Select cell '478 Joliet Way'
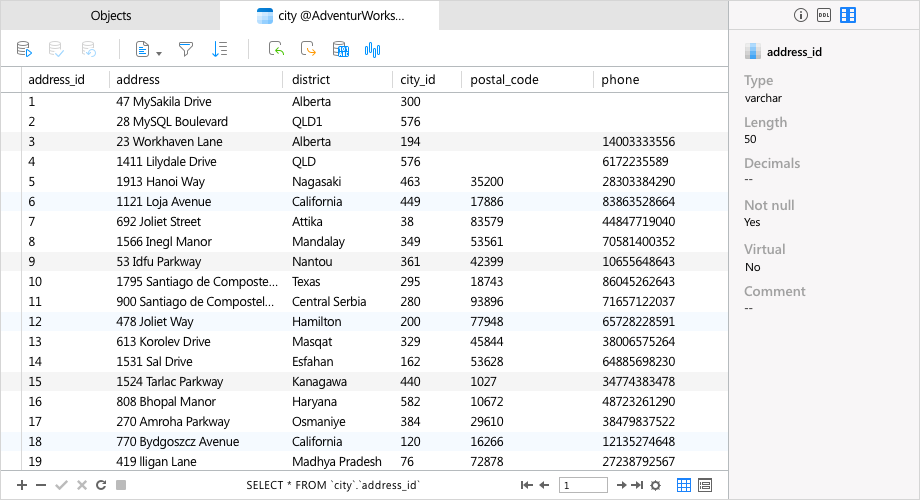Viewport: 920px width, 500px height. (x=154, y=321)
